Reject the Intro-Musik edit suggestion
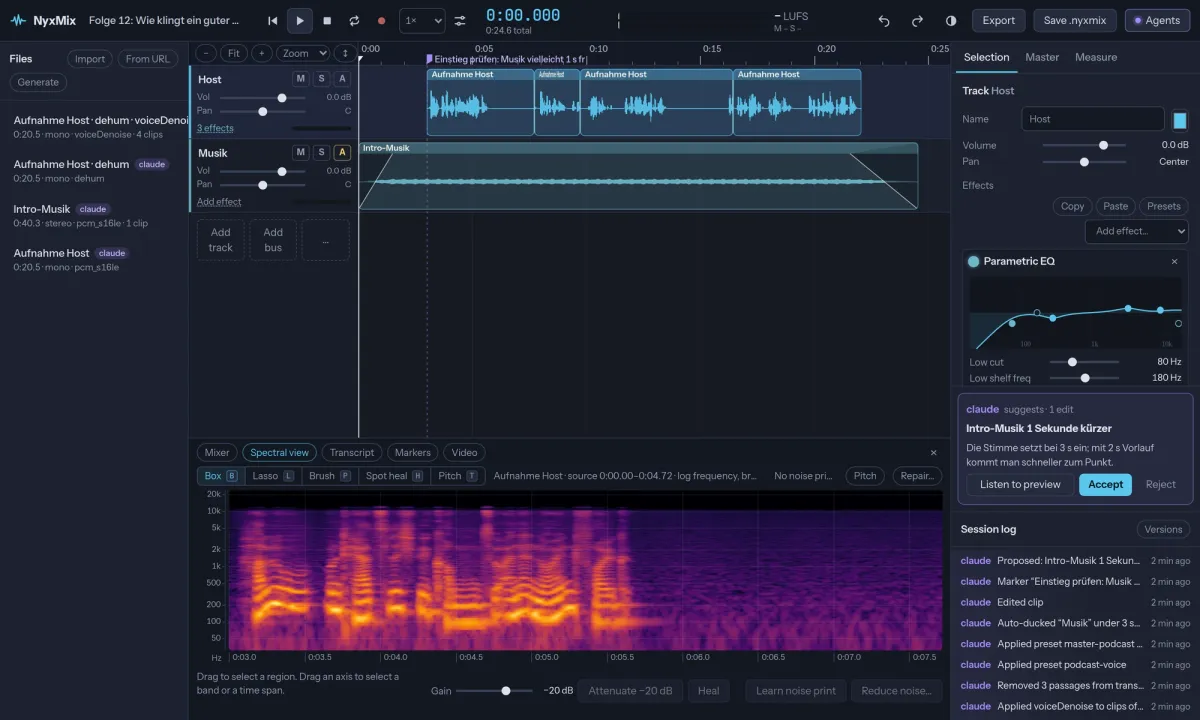 point(1161,484)
